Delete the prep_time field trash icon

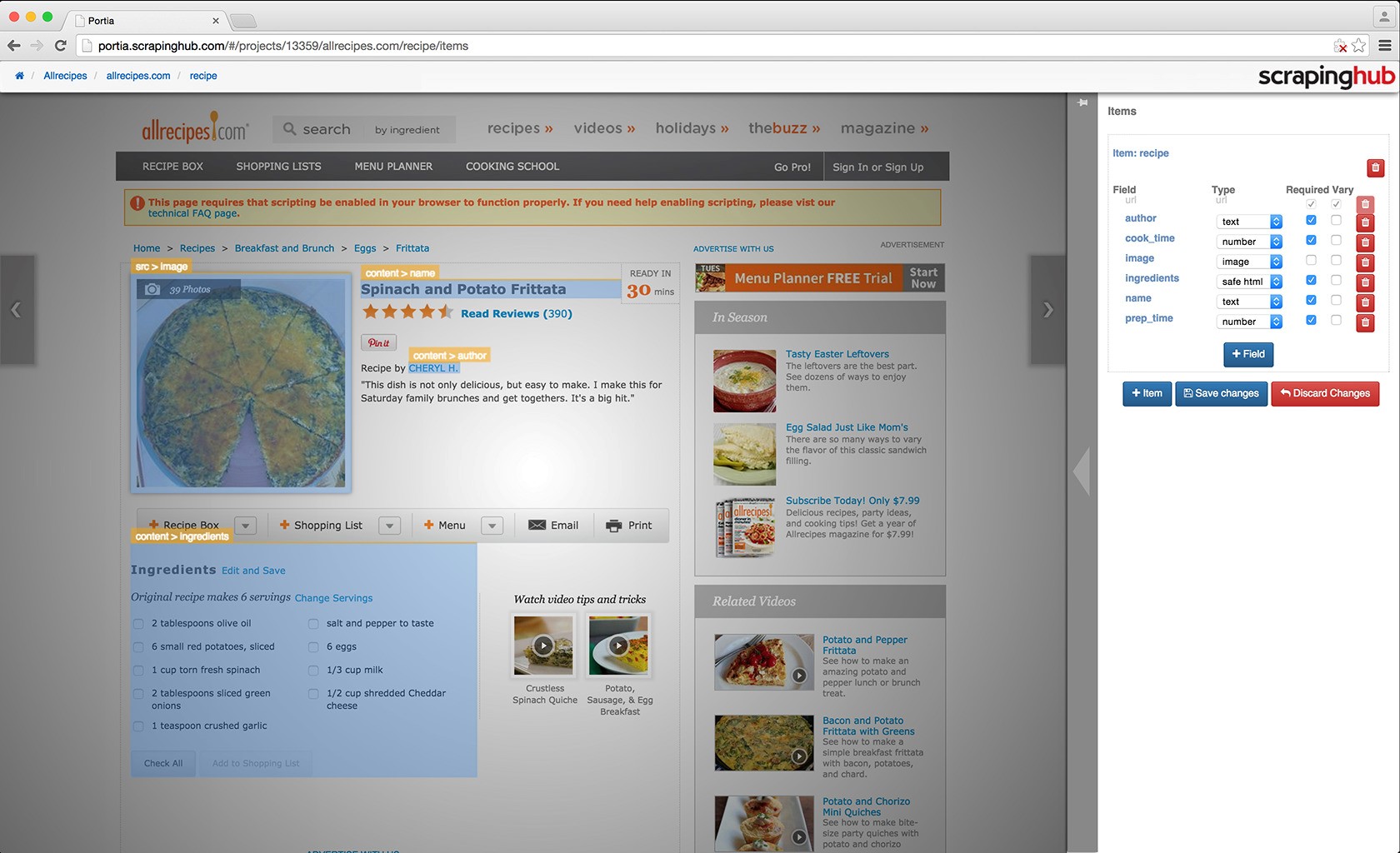click(x=1365, y=322)
